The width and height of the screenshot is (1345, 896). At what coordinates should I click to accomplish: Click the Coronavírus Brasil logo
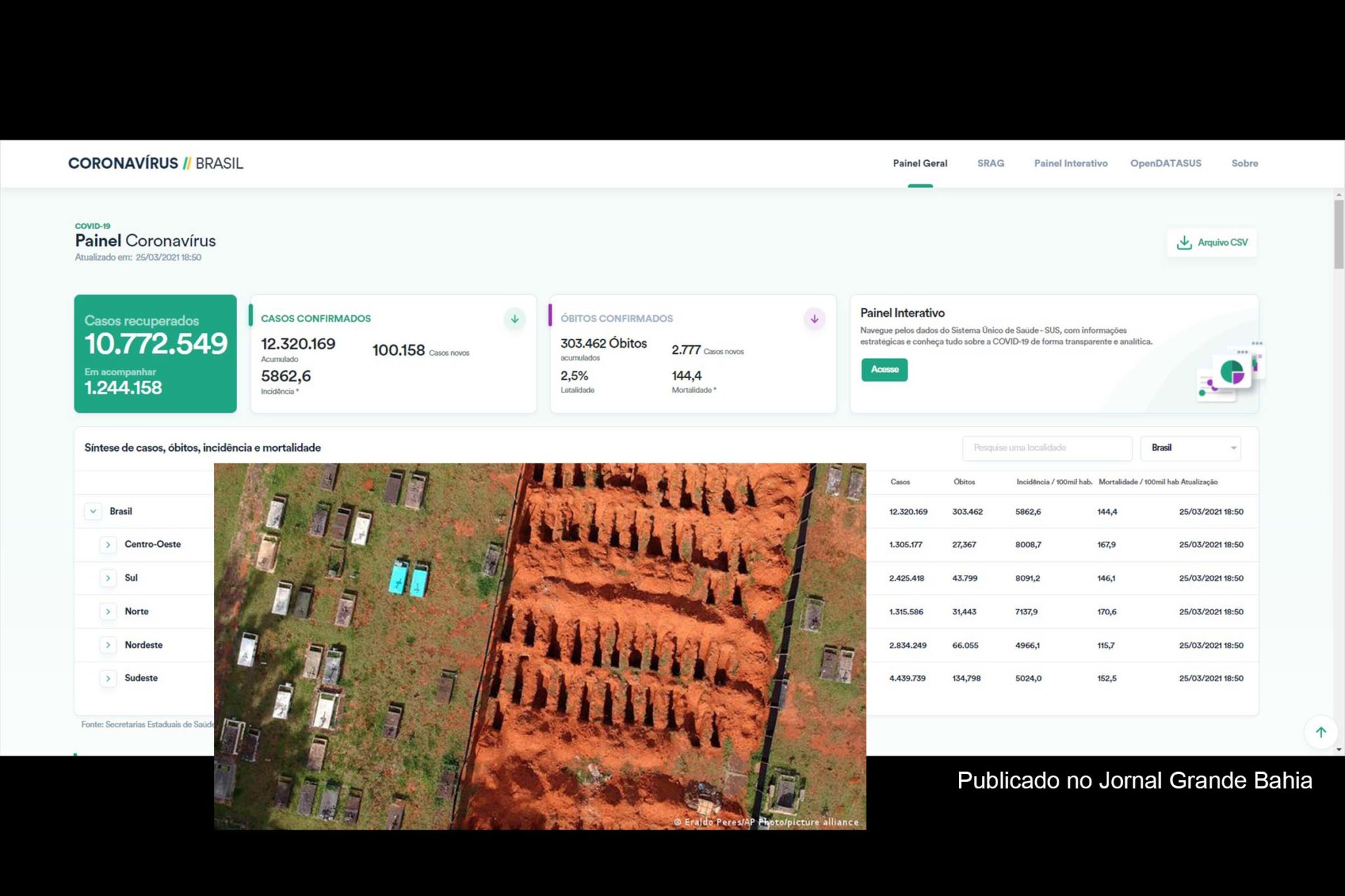[x=156, y=163]
